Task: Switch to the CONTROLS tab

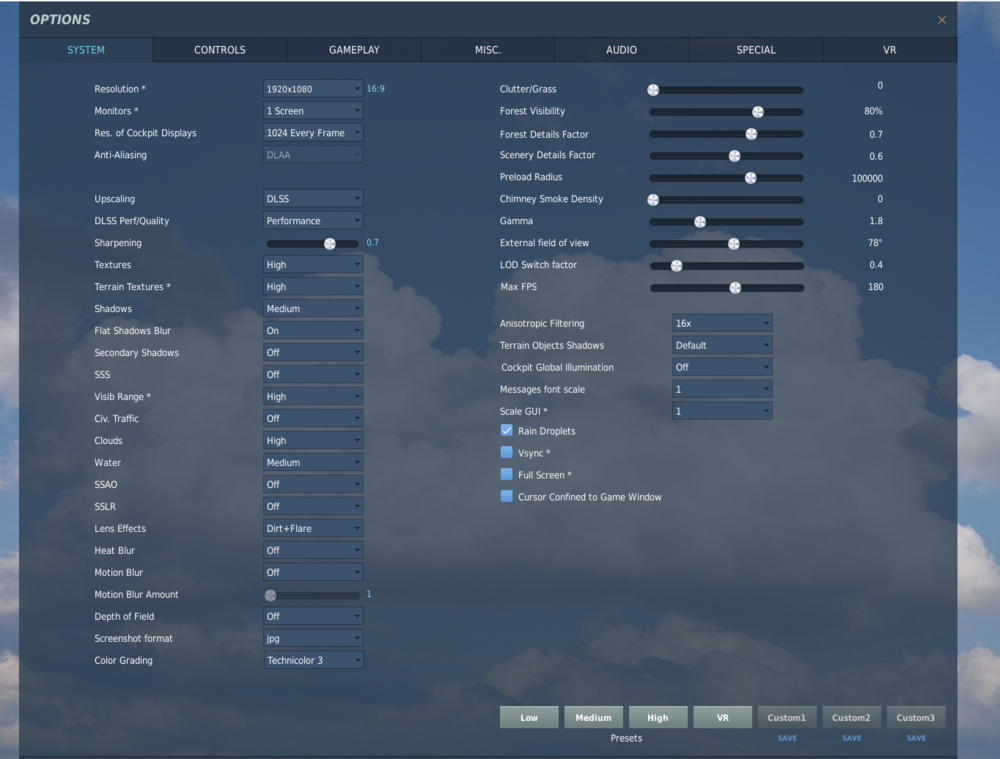Action: [219, 49]
